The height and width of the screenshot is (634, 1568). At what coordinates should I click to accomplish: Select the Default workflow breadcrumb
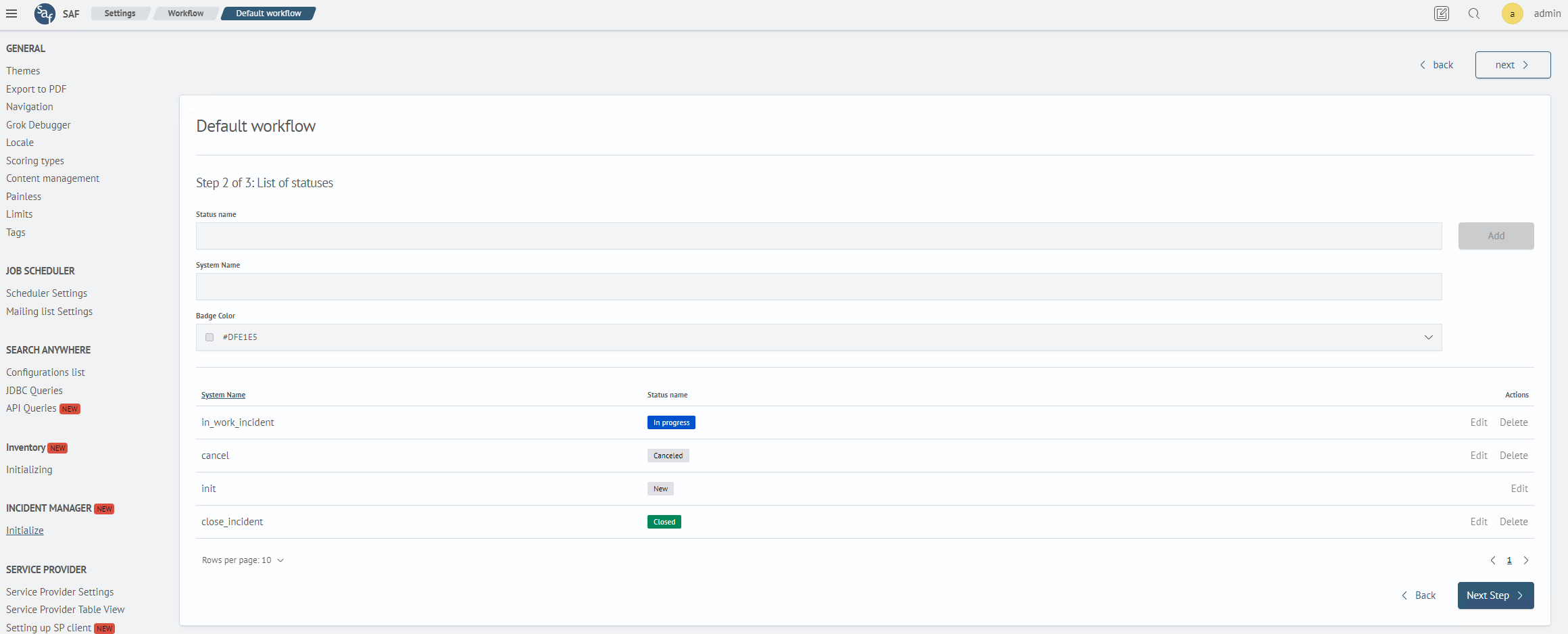coord(268,14)
